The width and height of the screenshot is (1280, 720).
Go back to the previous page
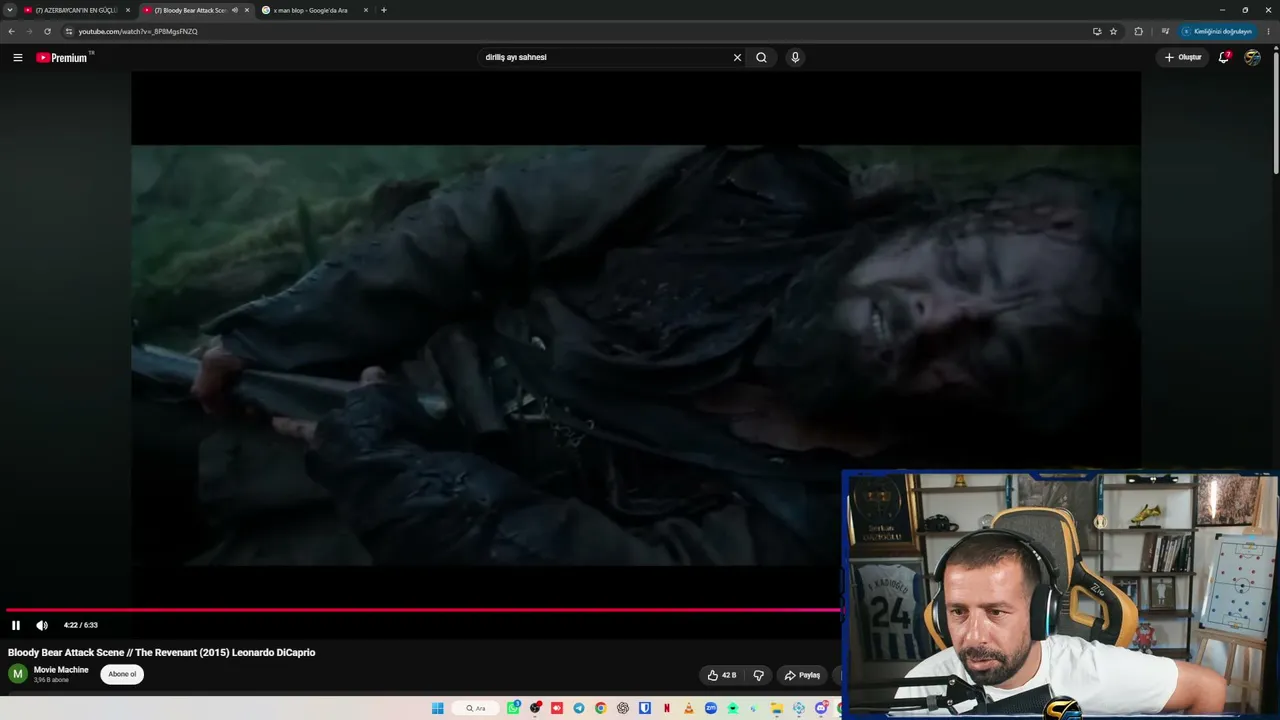coord(12,31)
